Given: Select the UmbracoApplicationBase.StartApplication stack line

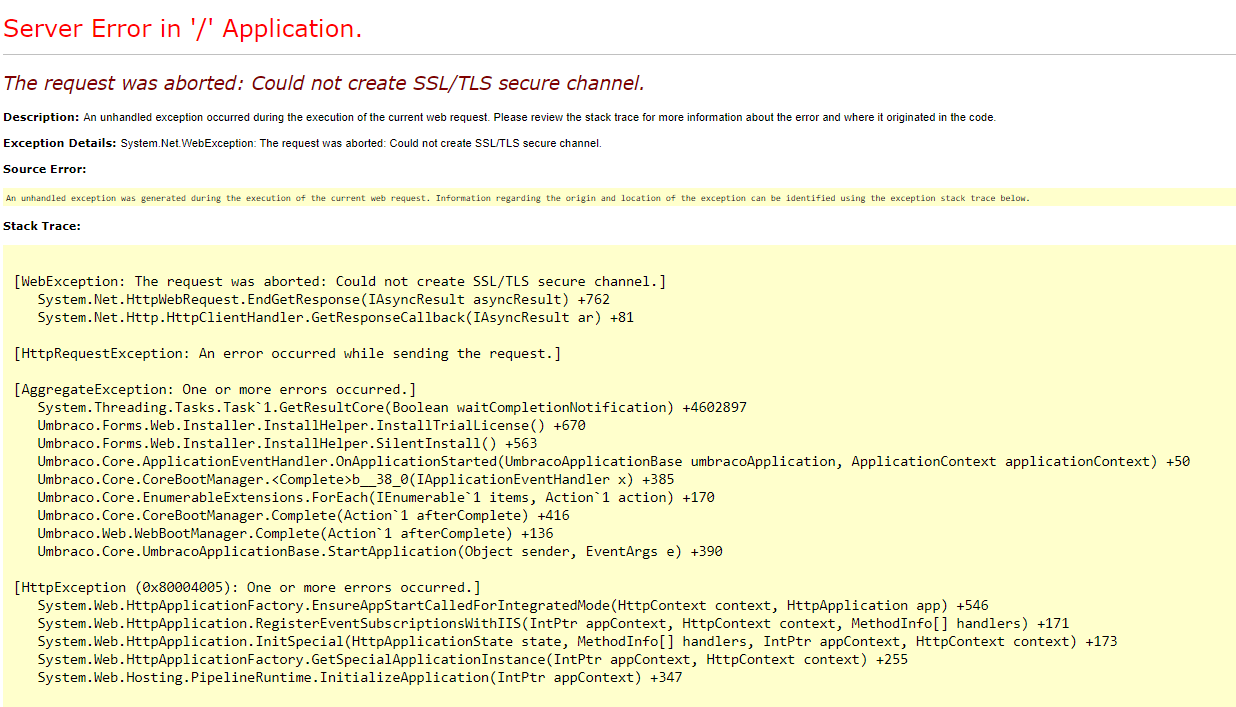Looking at the screenshot, I should (x=380, y=551).
